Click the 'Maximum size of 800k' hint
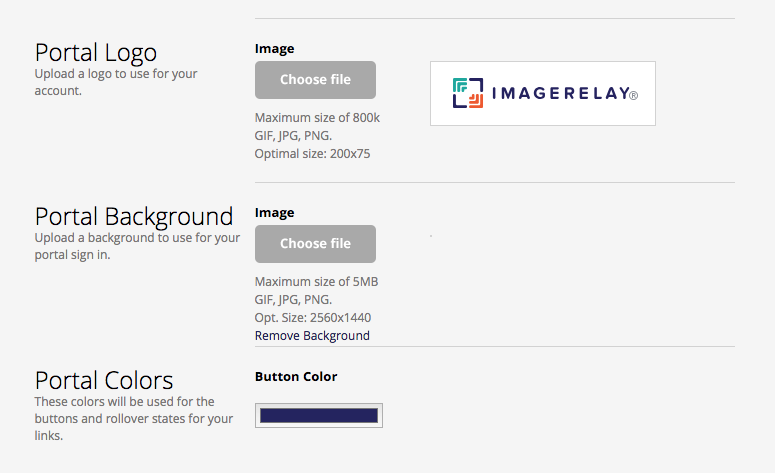Image resolution: width=775 pixels, height=473 pixels. 317,118
